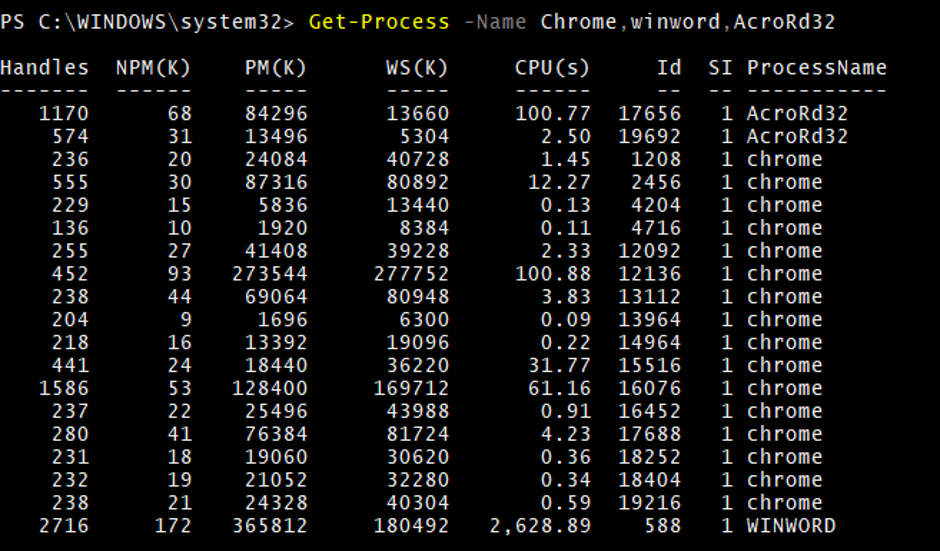This screenshot has height=551, width=940.
Task: Click AcroRd32 process name with Id 17656
Action: [x=797, y=113]
